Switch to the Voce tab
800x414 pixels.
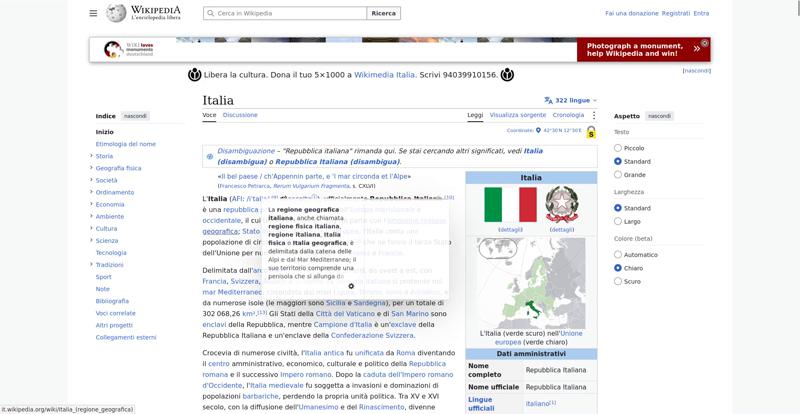click(209, 115)
